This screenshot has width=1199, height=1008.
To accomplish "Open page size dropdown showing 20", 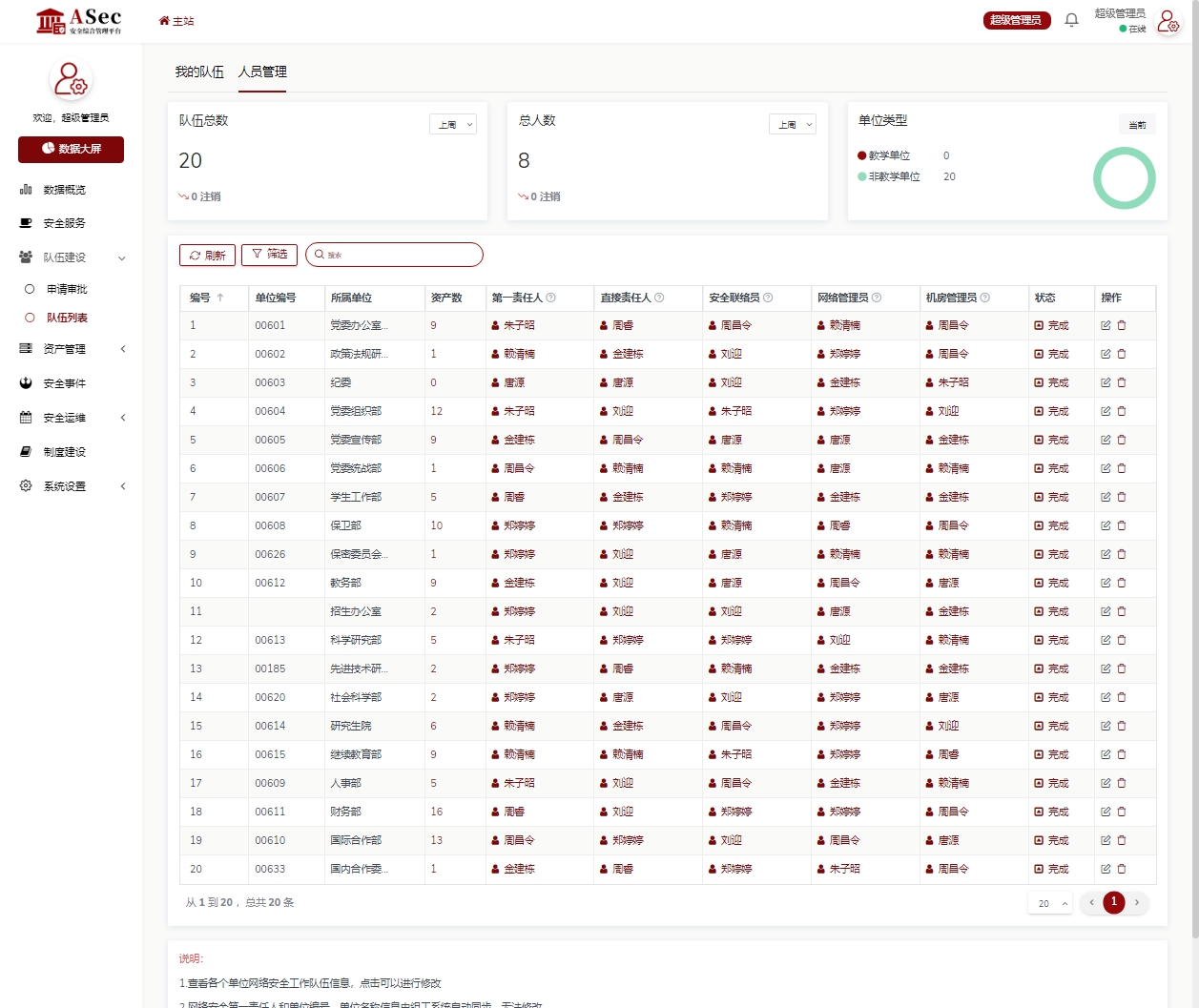I will (x=1051, y=903).
